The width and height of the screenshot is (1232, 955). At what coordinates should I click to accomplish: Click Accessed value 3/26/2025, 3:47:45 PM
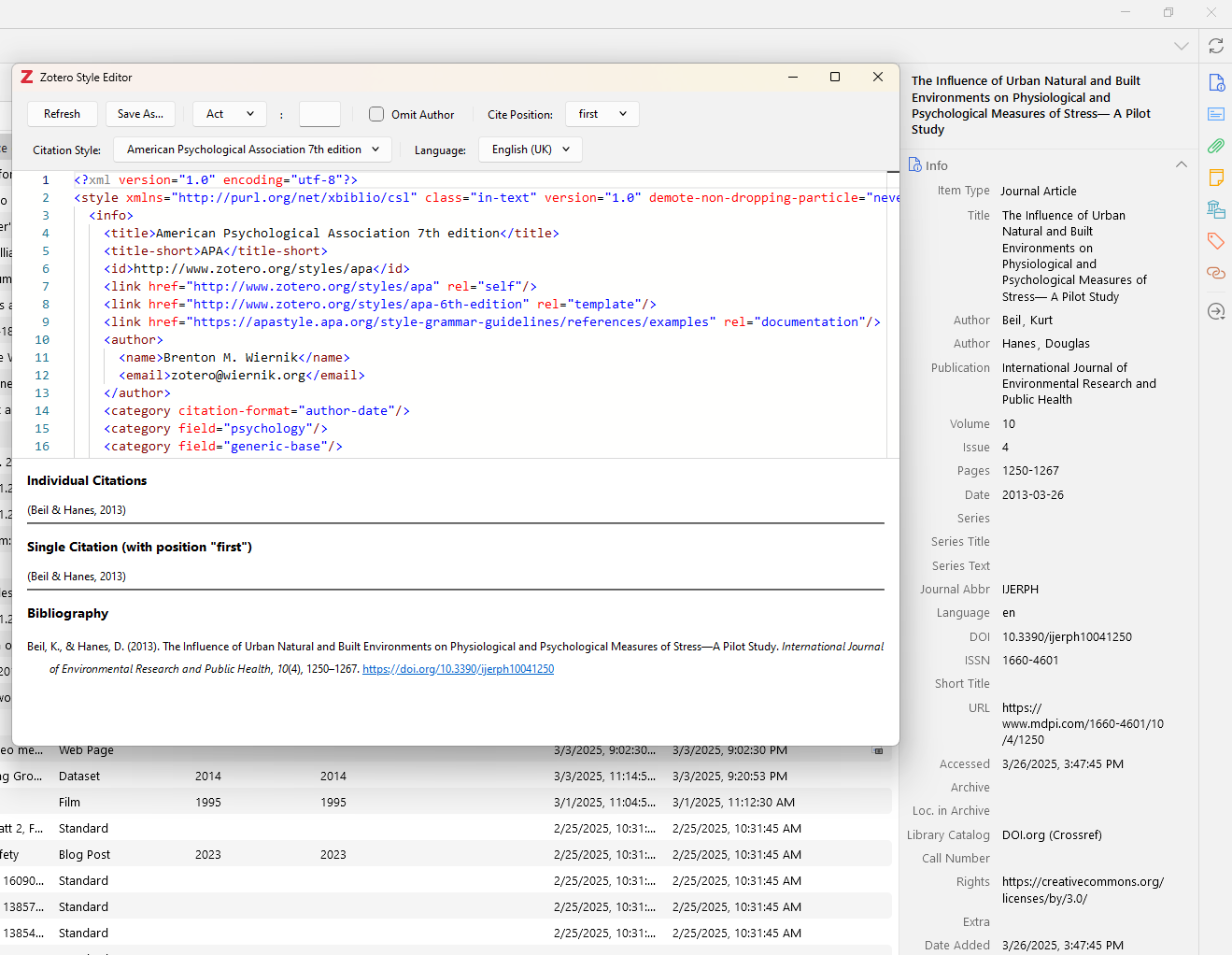coord(1063,764)
